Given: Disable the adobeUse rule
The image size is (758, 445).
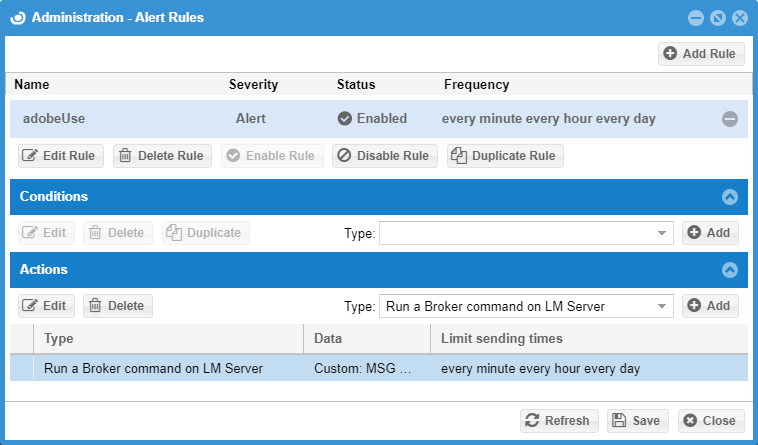Looking at the screenshot, I should (x=385, y=156).
